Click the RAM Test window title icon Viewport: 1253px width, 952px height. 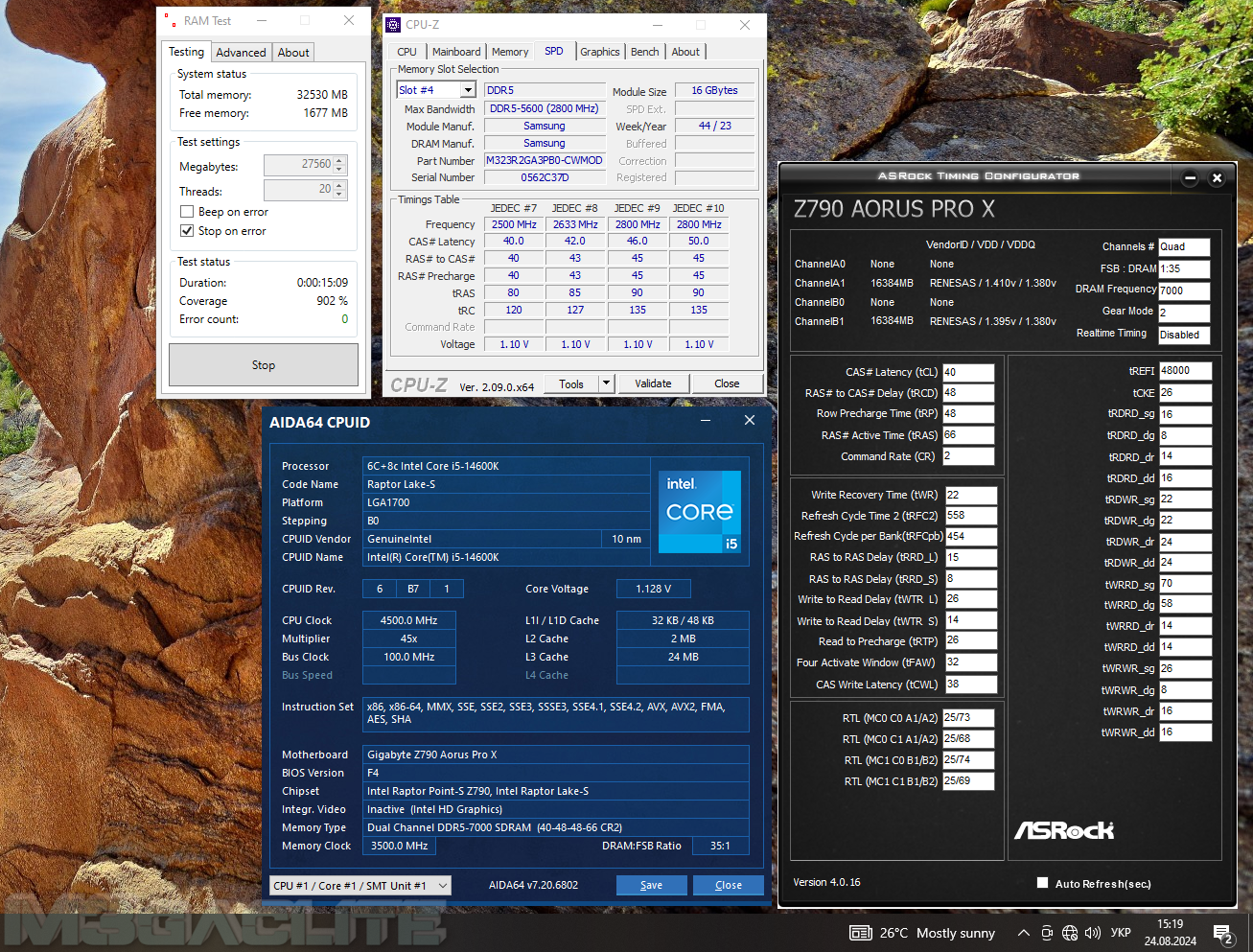pos(170,20)
